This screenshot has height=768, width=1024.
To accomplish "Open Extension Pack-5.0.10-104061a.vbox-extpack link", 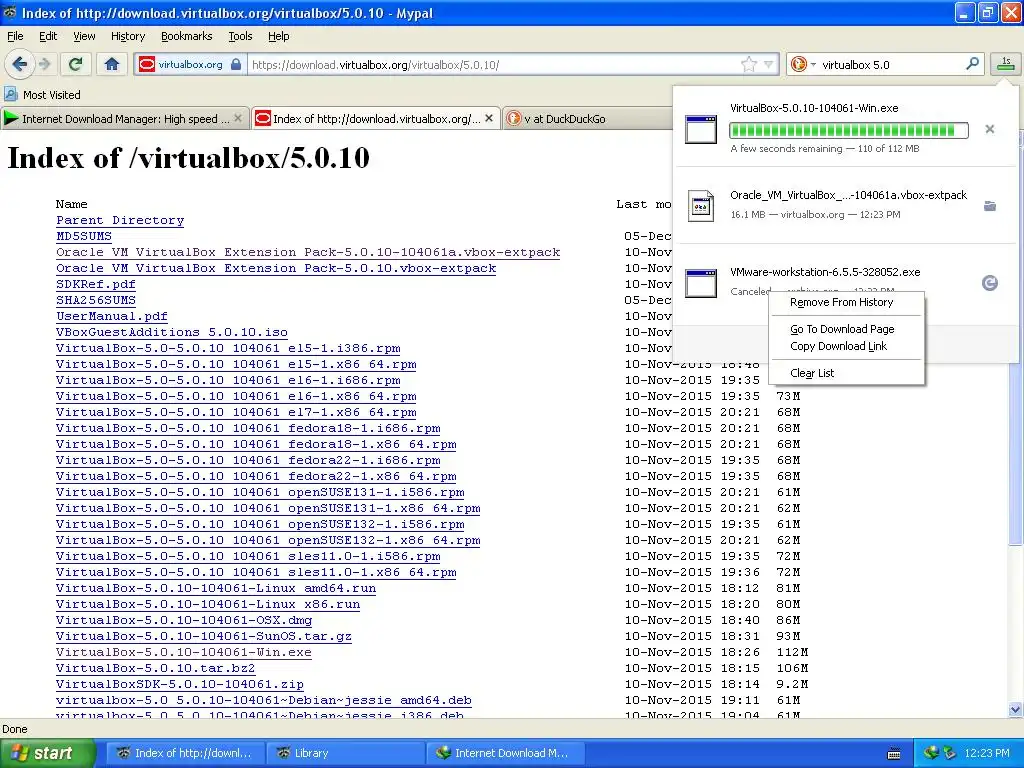I will pyautogui.click(x=308, y=252).
